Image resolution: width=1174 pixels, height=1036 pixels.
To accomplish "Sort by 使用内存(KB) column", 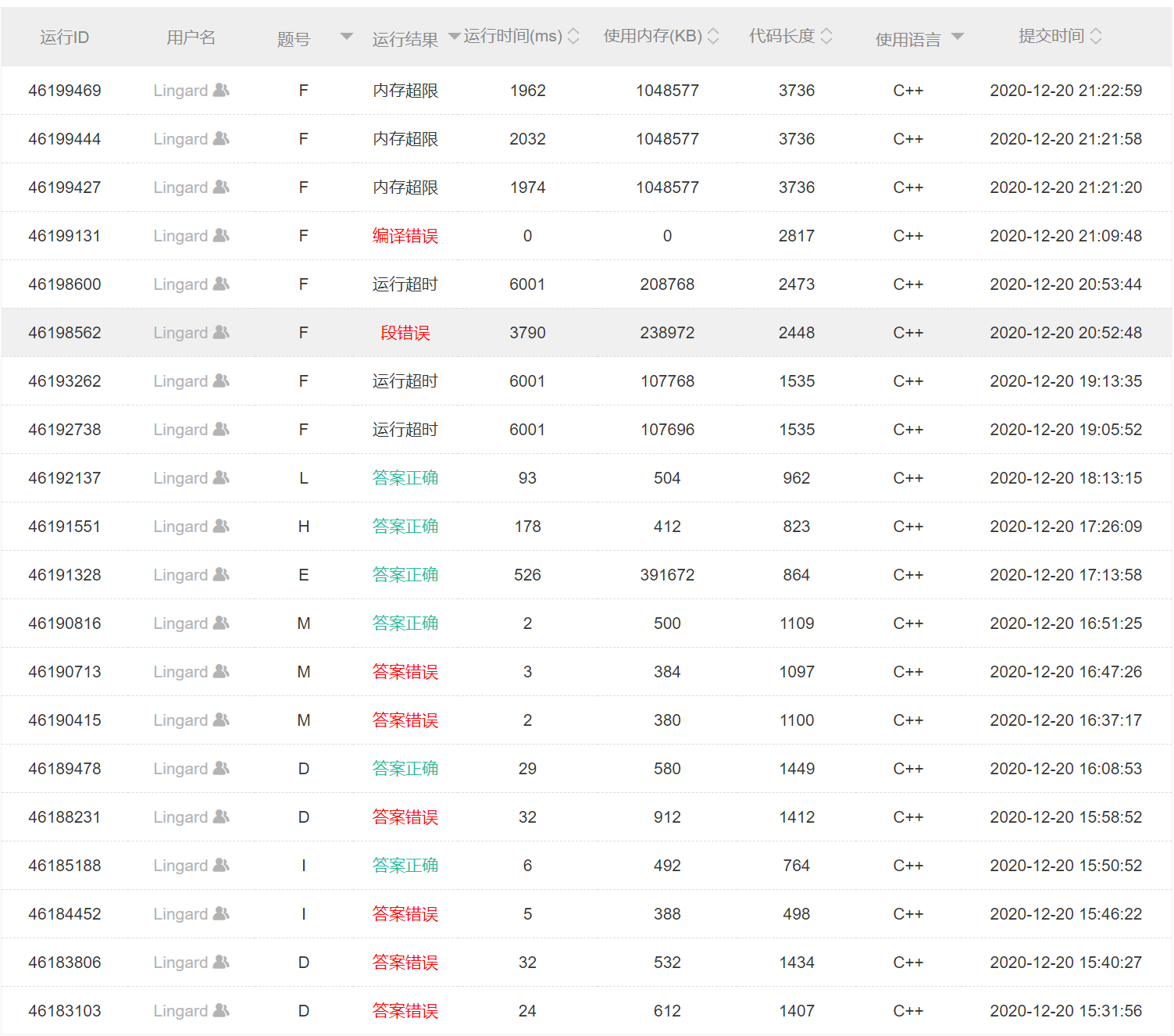I will click(x=712, y=36).
